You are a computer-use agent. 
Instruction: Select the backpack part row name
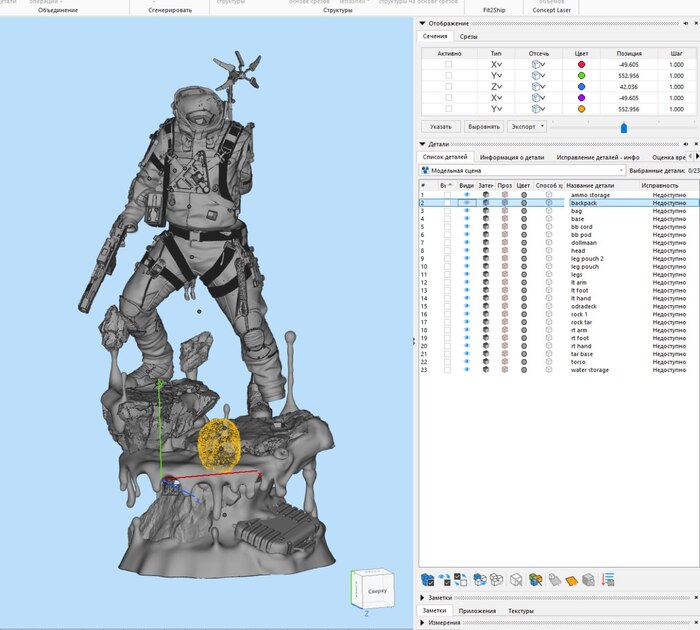[583, 203]
